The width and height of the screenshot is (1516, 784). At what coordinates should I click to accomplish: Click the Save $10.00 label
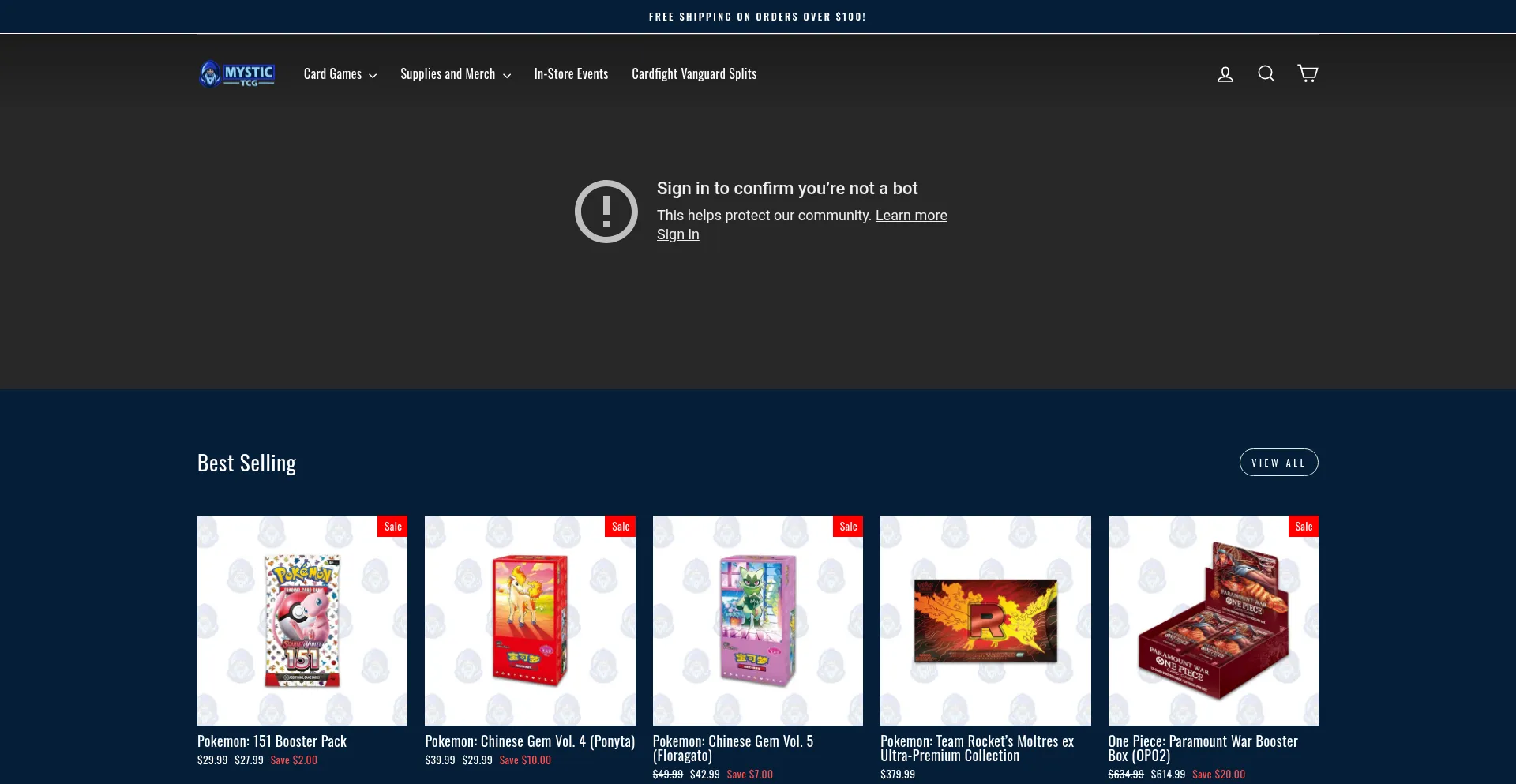(525, 760)
